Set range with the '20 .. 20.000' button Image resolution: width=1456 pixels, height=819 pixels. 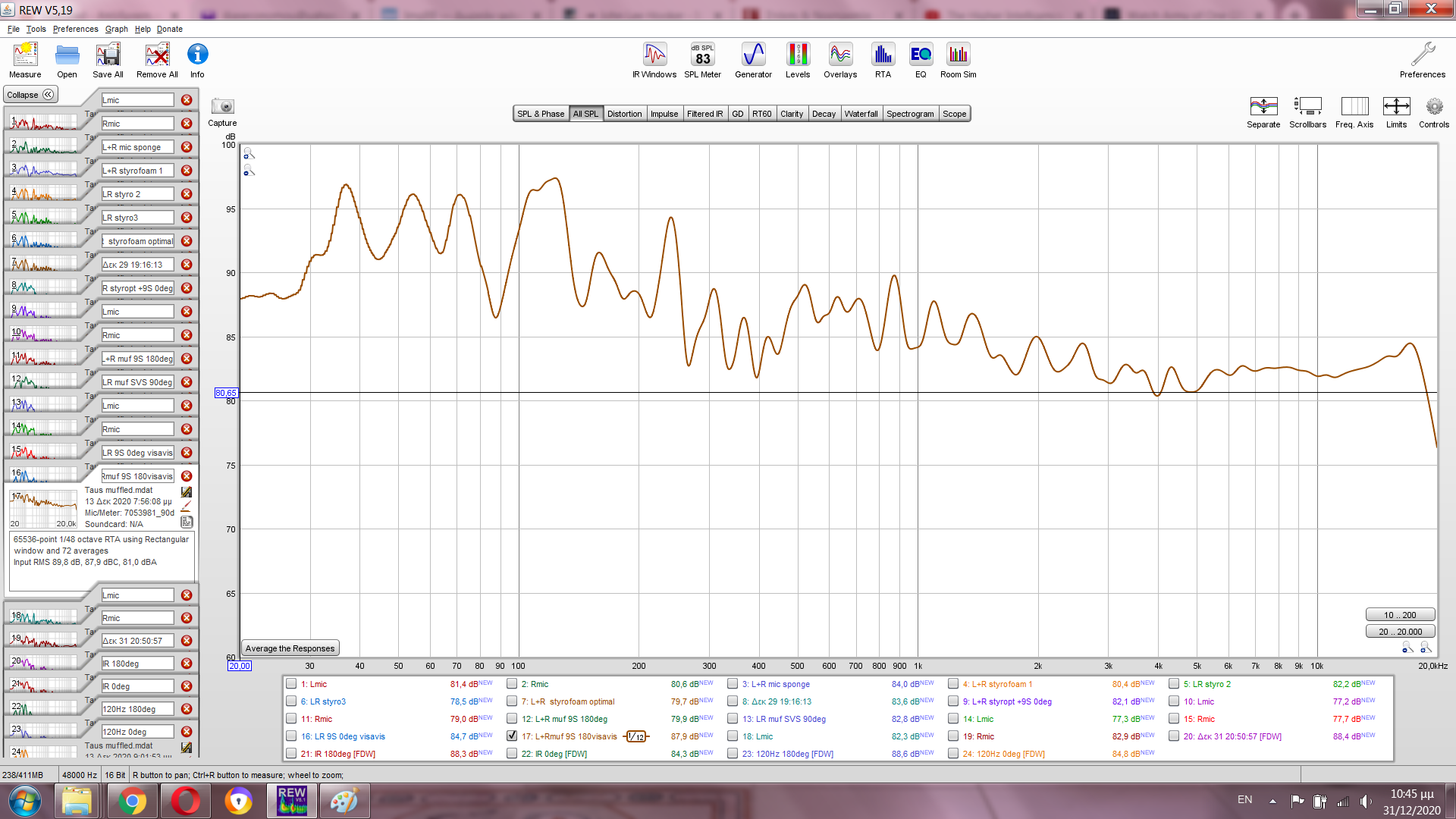click(x=1400, y=632)
